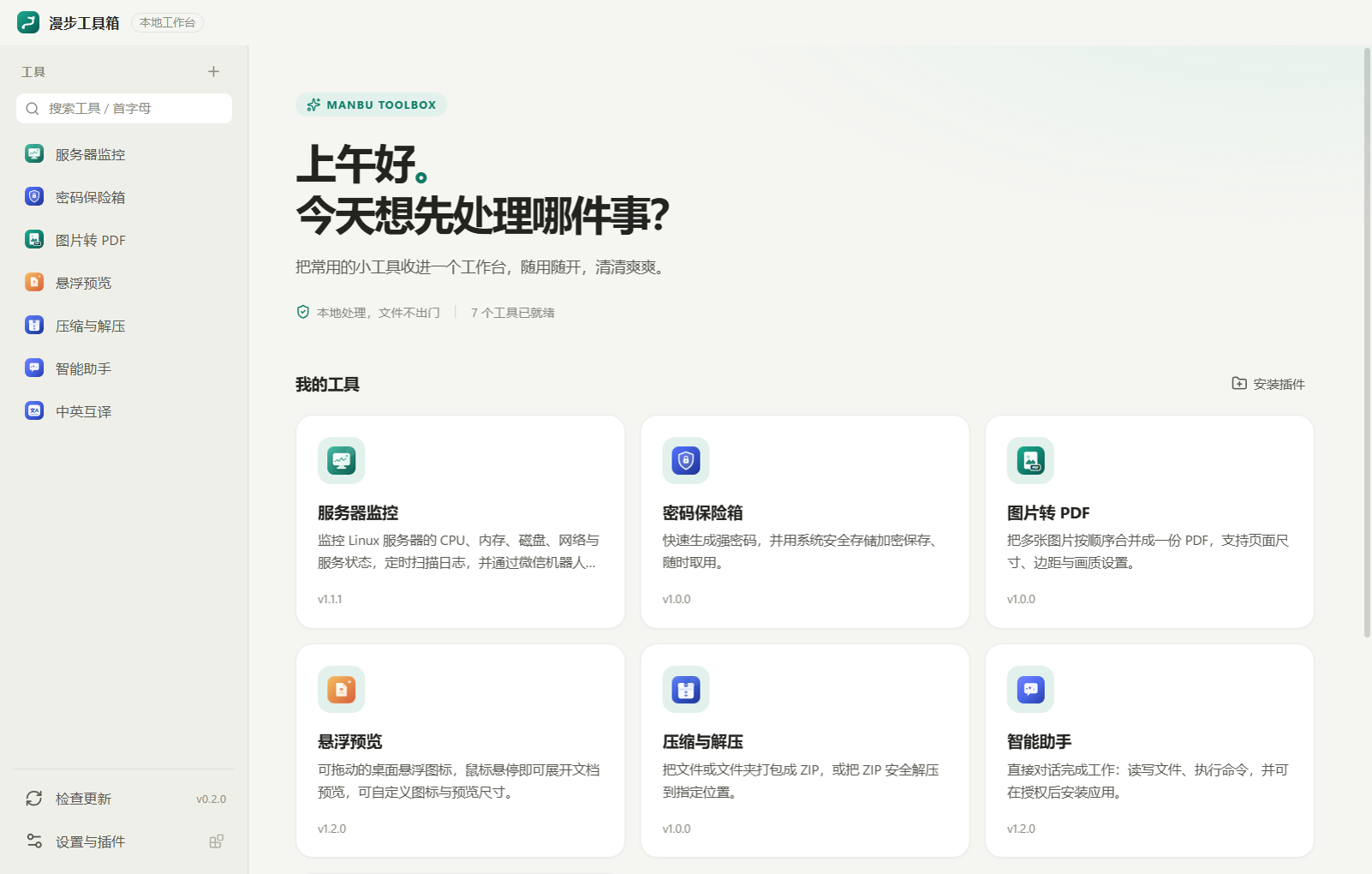Click the plugin grid icon beside 设置与插件

217,841
